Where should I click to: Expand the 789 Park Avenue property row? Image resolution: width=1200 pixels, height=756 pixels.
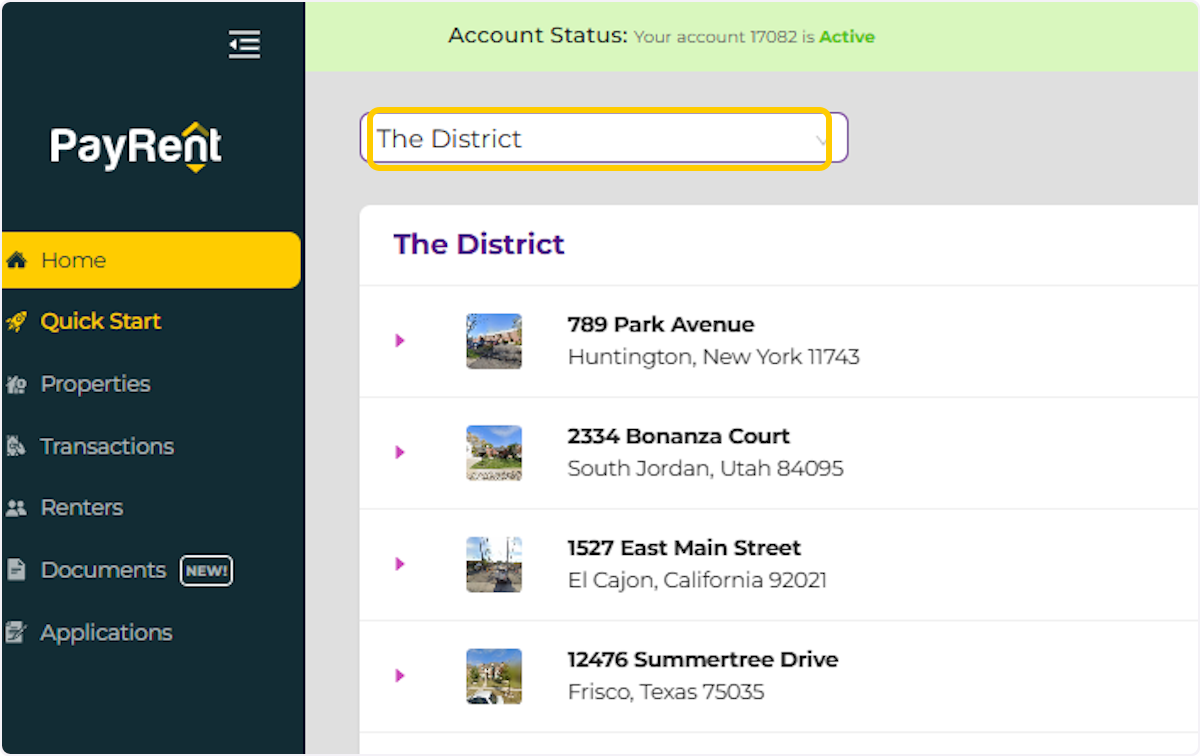click(400, 341)
